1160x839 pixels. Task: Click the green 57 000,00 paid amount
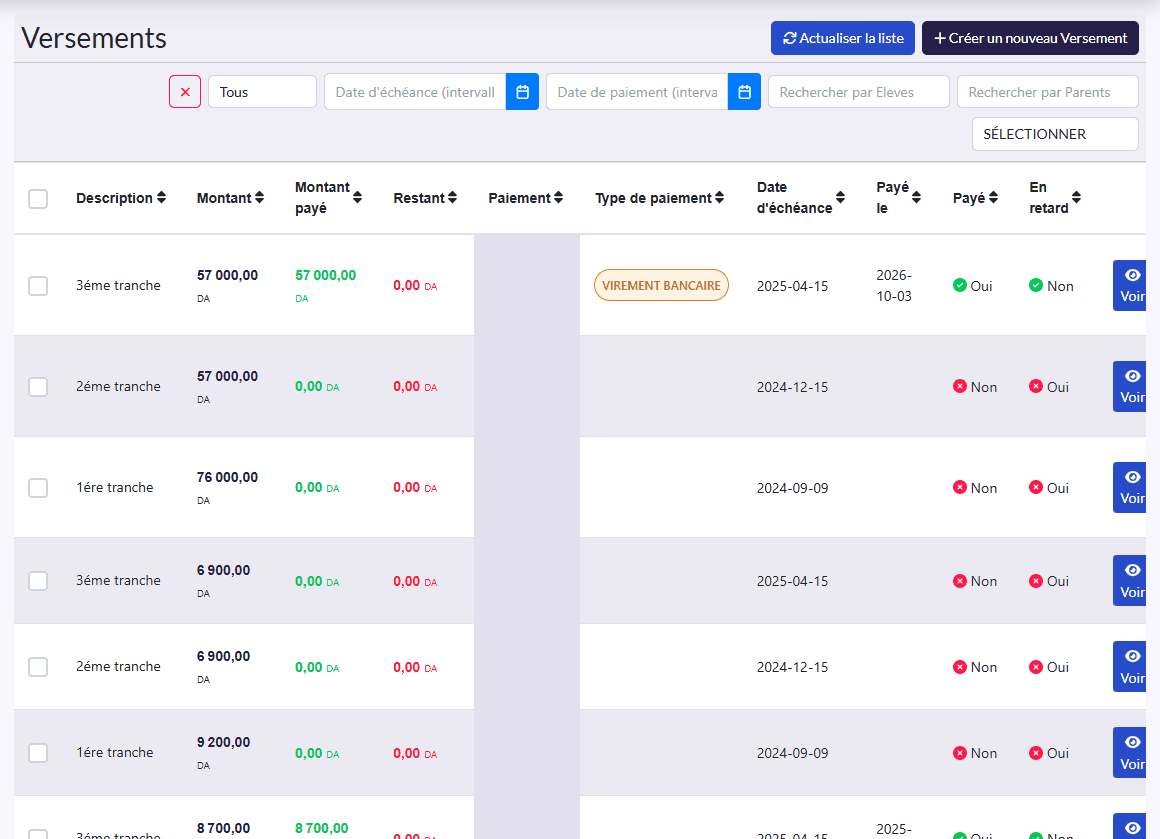(x=326, y=275)
